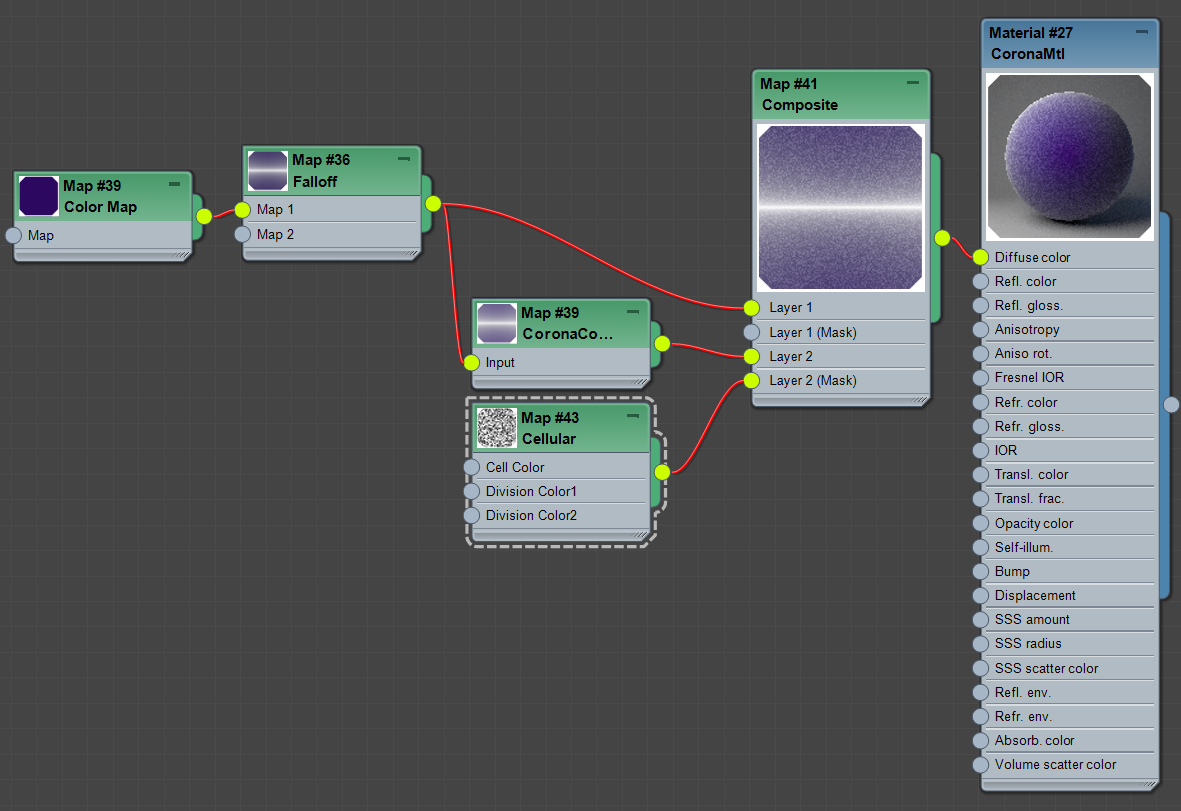Select the Diffuse color input socket
The image size is (1181, 811).
point(980,257)
